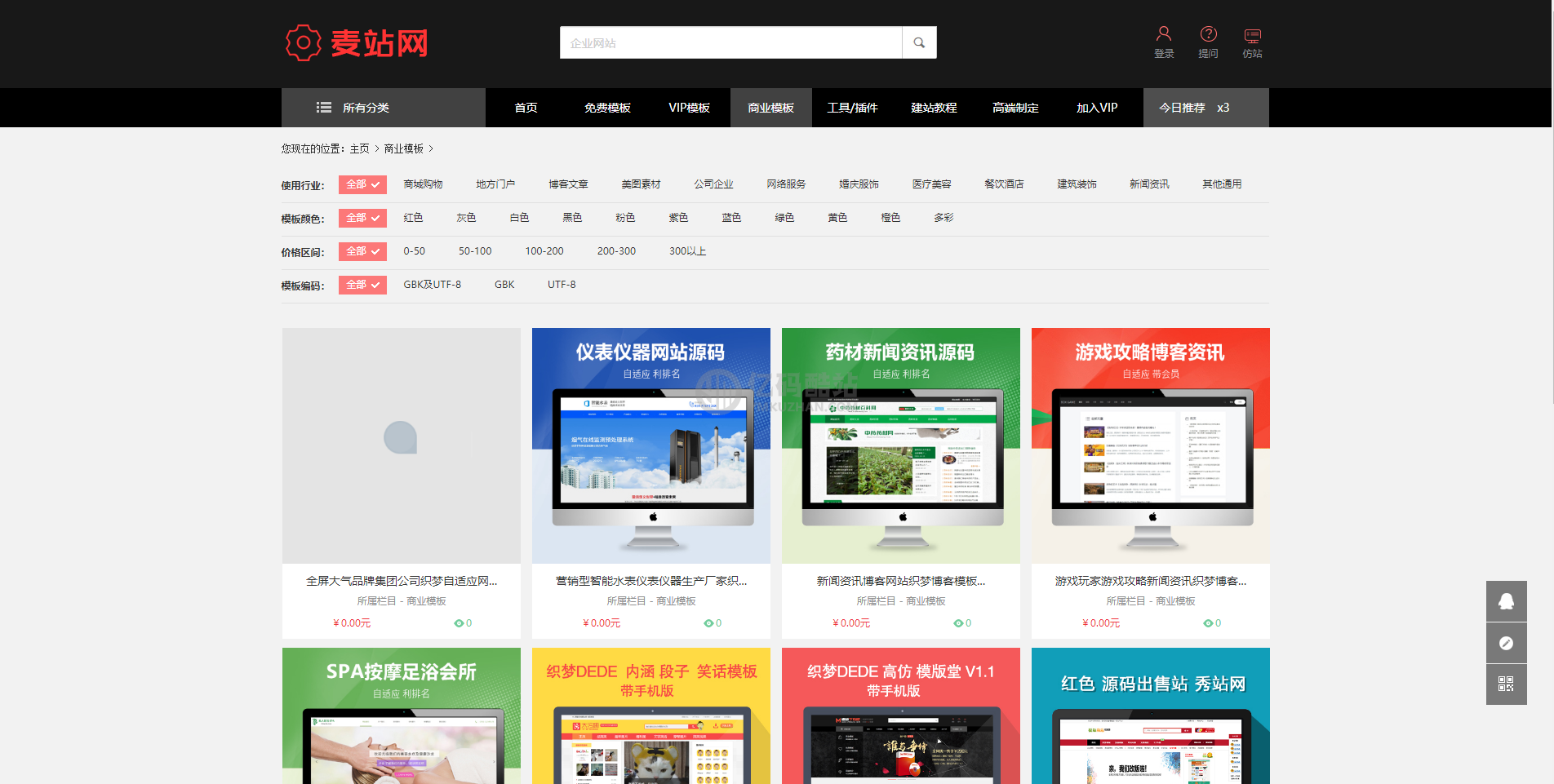This screenshot has width=1554, height=784.
Task: Select 全部 in 使用行业 filter
Action: (362, 184)
